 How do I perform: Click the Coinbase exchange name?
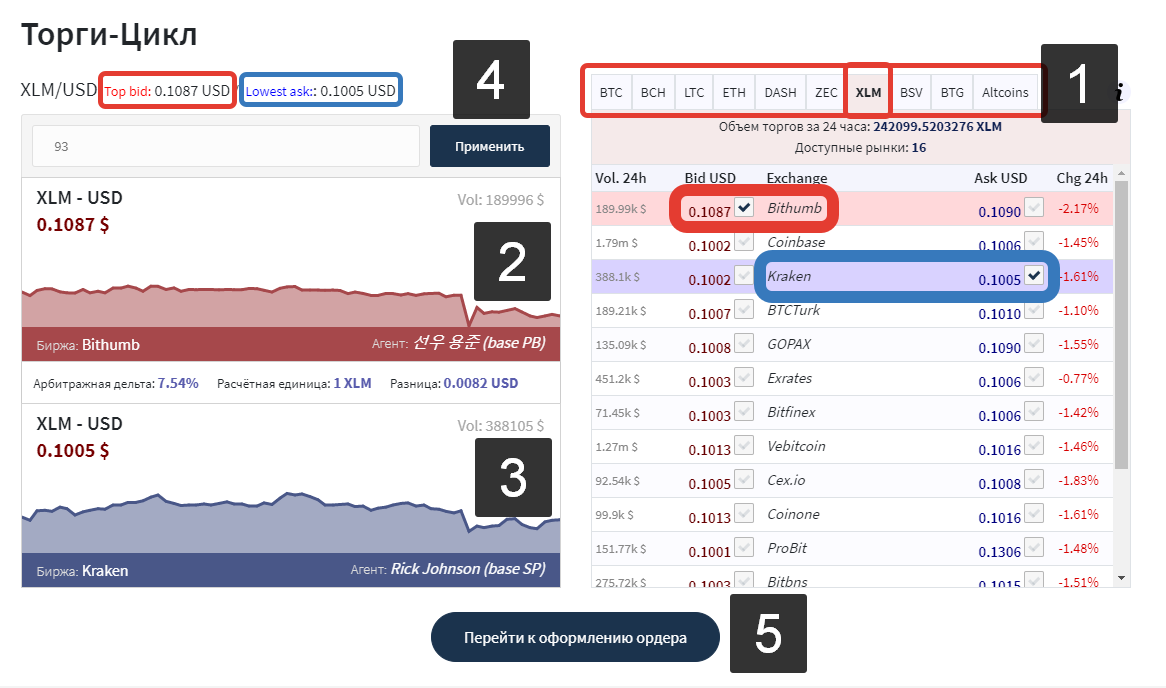(796, 242)
